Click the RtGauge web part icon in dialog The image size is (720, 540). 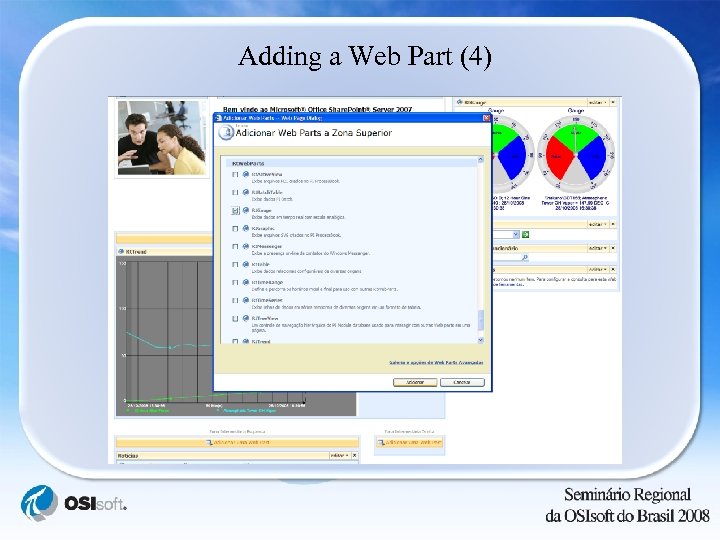(246, 210)
